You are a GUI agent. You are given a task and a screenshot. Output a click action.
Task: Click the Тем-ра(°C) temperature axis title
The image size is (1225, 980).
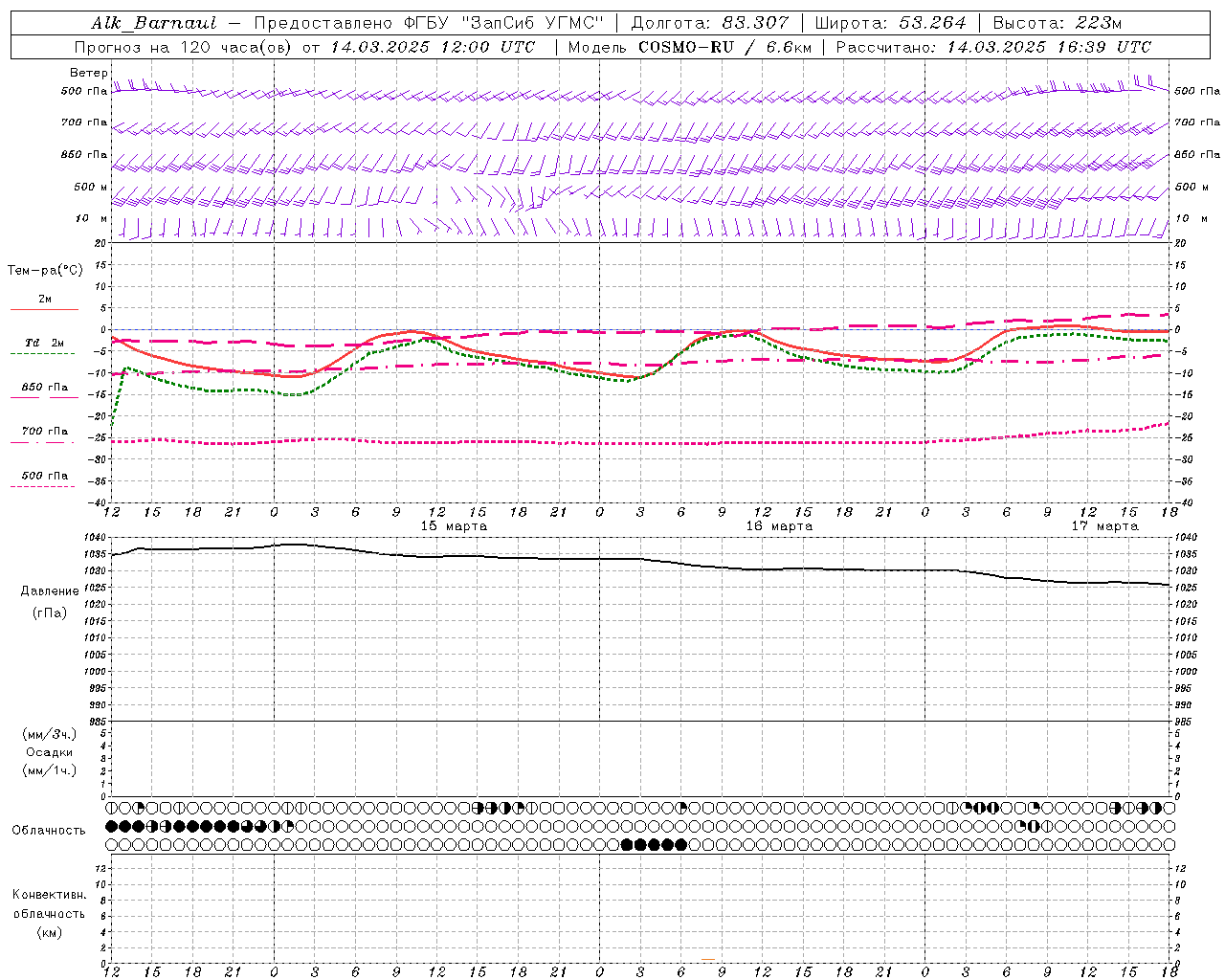[45, 270]
